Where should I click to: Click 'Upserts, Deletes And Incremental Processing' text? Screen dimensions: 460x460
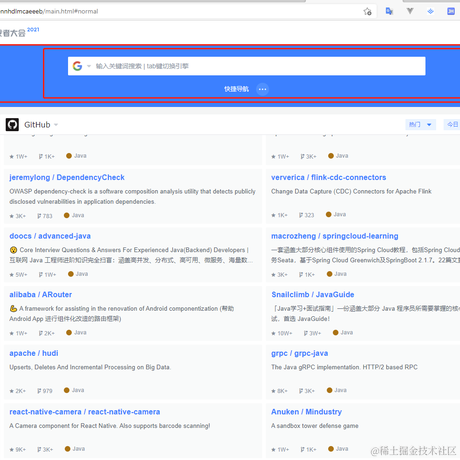90,367
